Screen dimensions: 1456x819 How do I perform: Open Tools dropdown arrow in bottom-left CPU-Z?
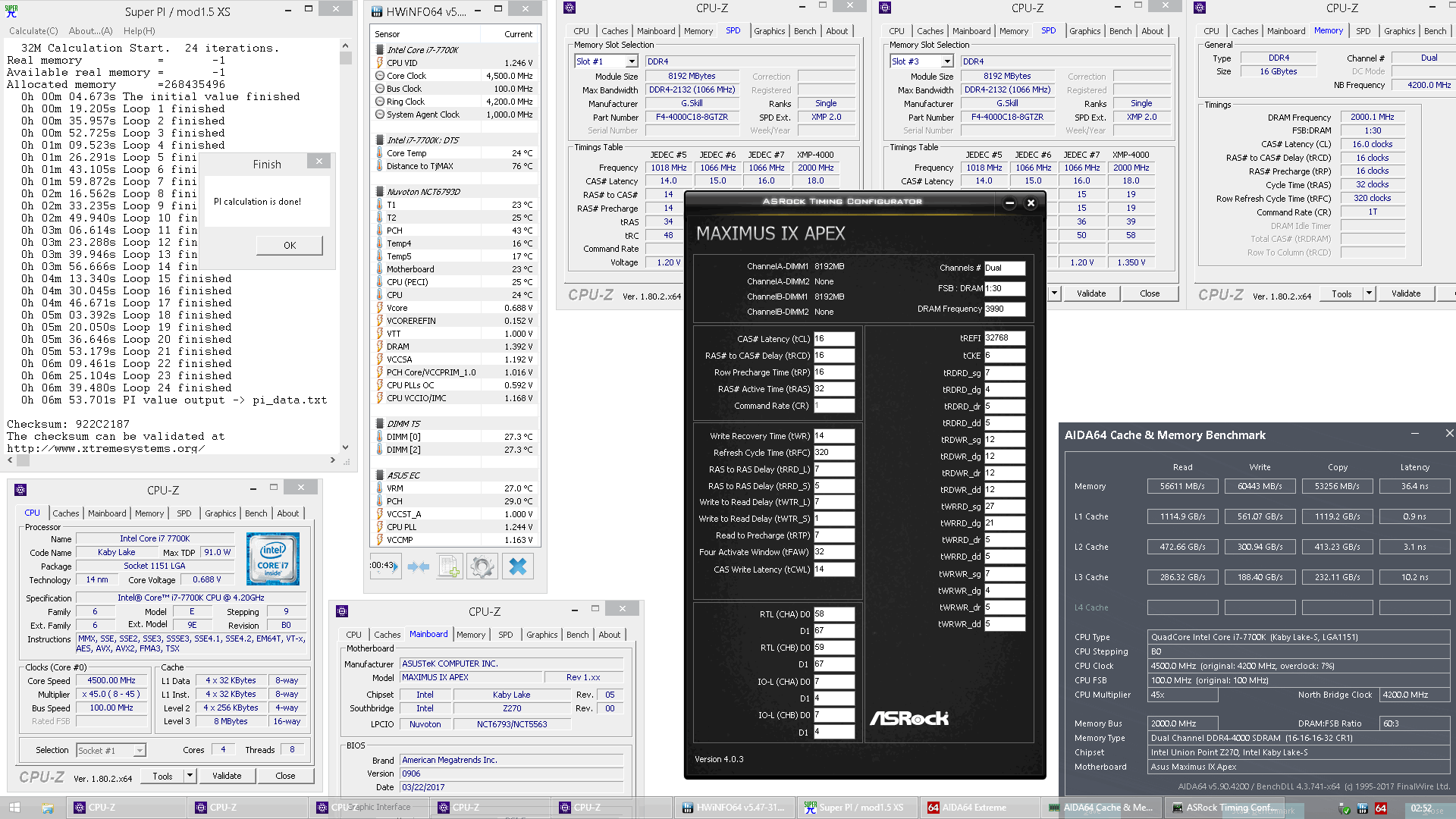coord(190,776)
